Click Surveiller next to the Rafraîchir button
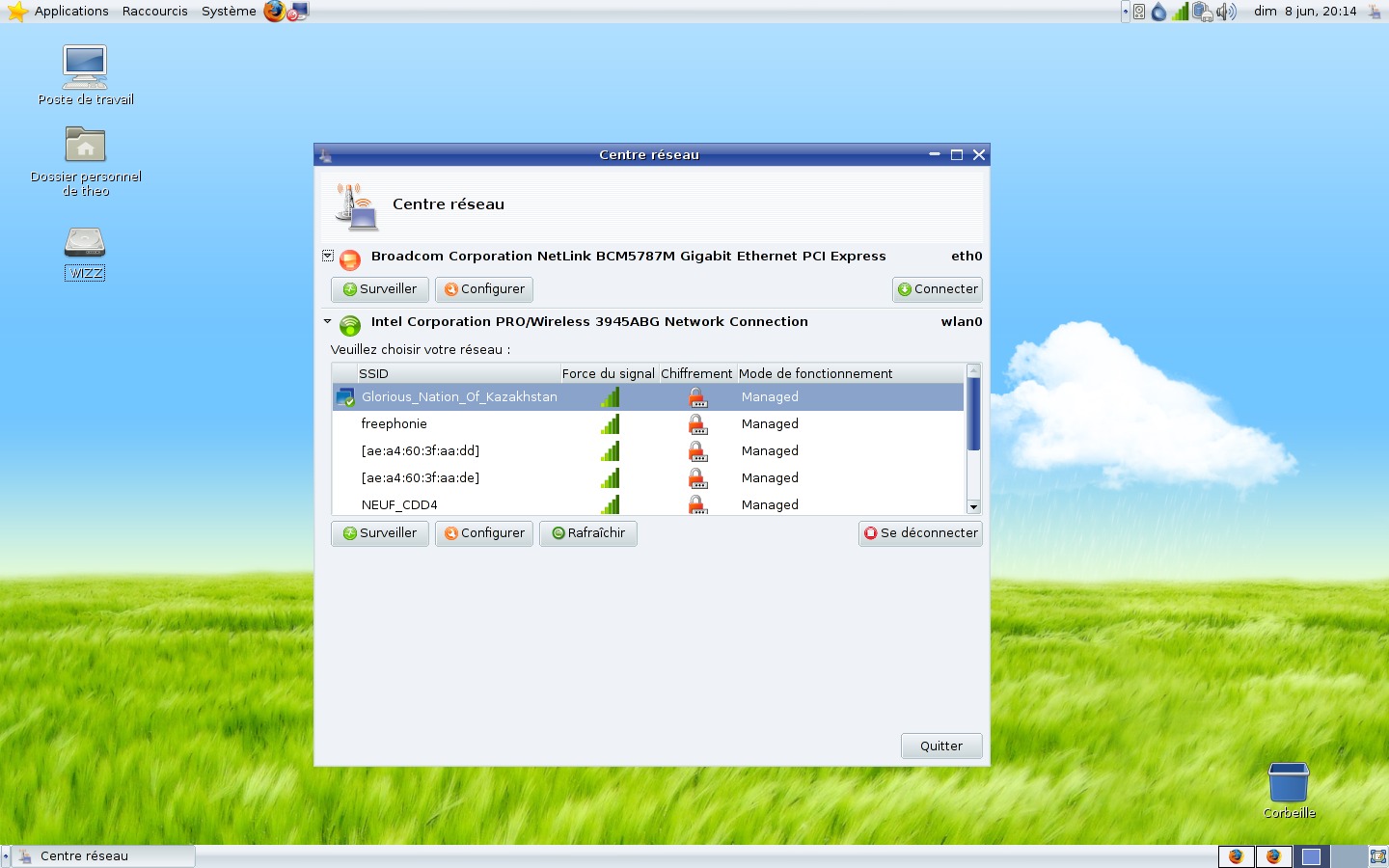Viewport: 1389px width, 868px height. pos(380,533)
